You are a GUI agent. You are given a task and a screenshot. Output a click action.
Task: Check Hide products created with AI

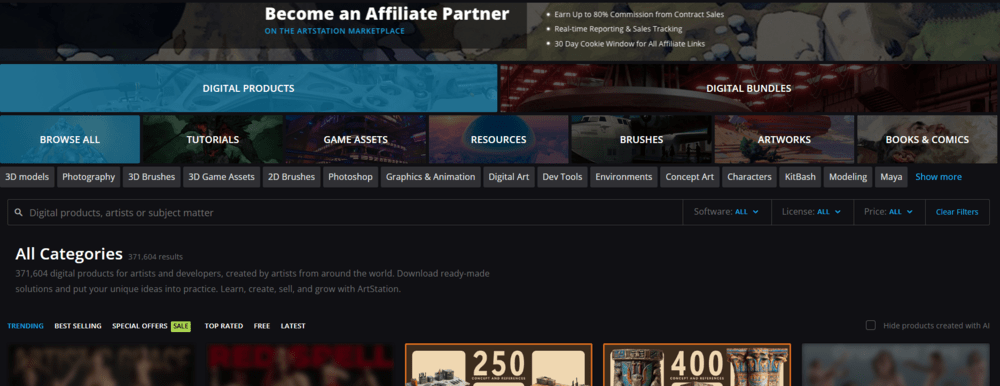pos(871,325)
